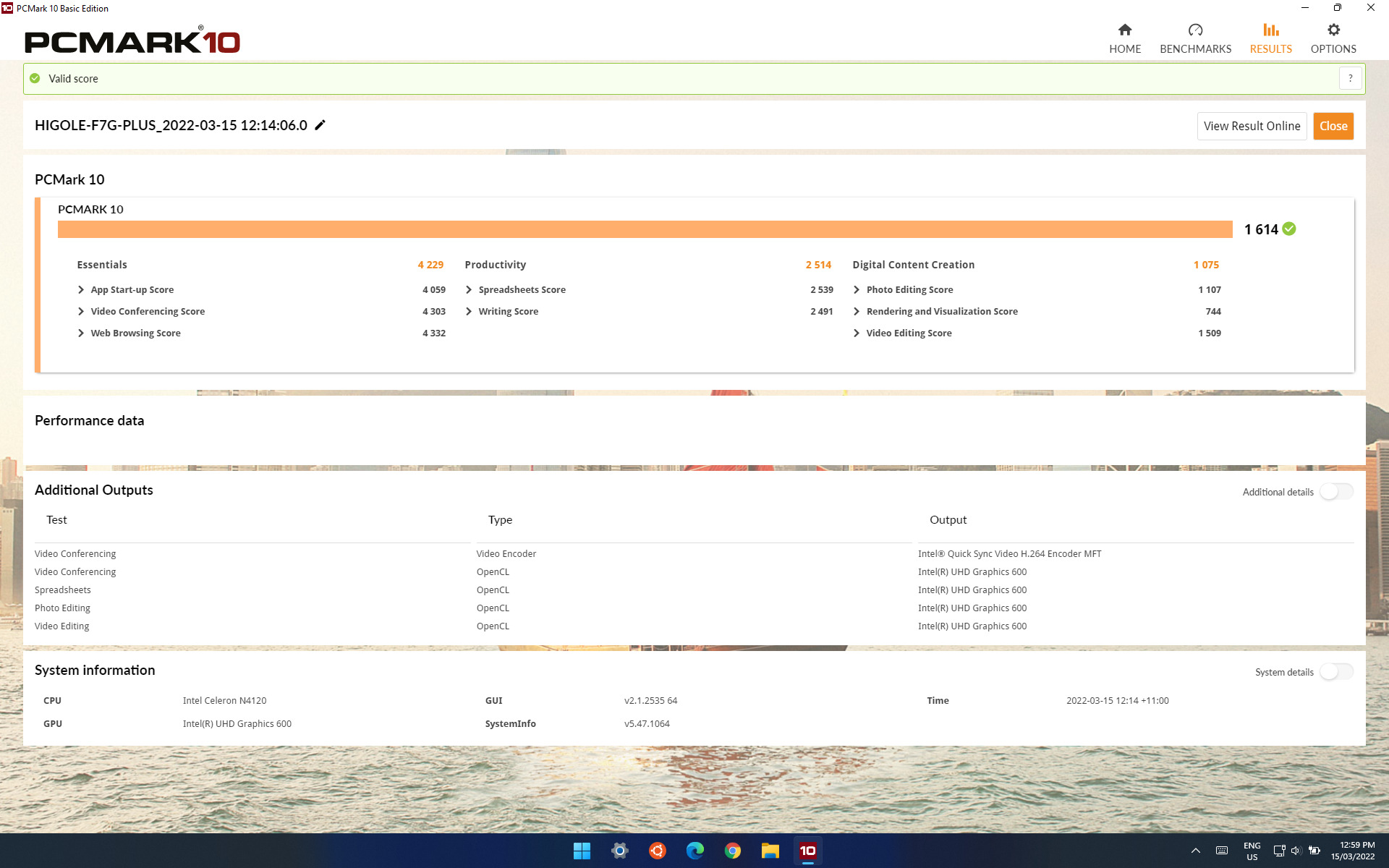The image size is (1389, 868).
Task: Click the Test column header
Action: 56,519
